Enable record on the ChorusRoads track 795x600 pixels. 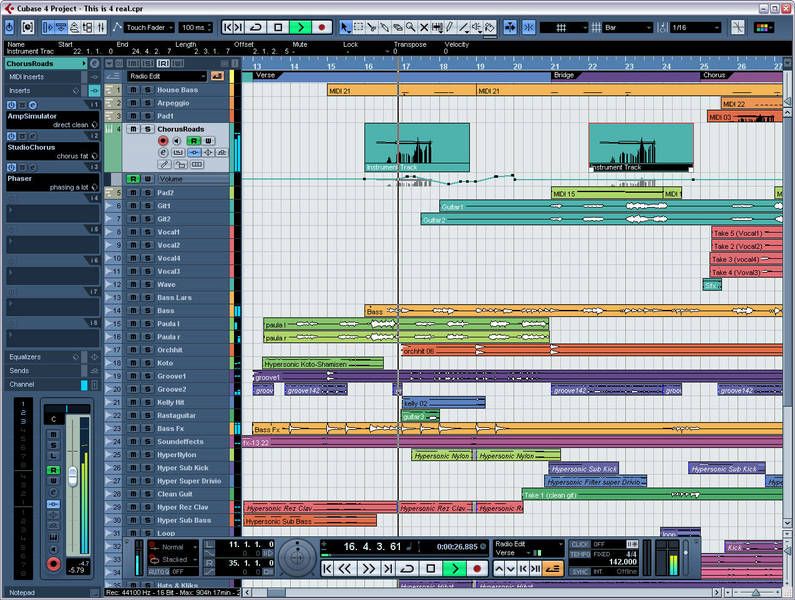163,142
